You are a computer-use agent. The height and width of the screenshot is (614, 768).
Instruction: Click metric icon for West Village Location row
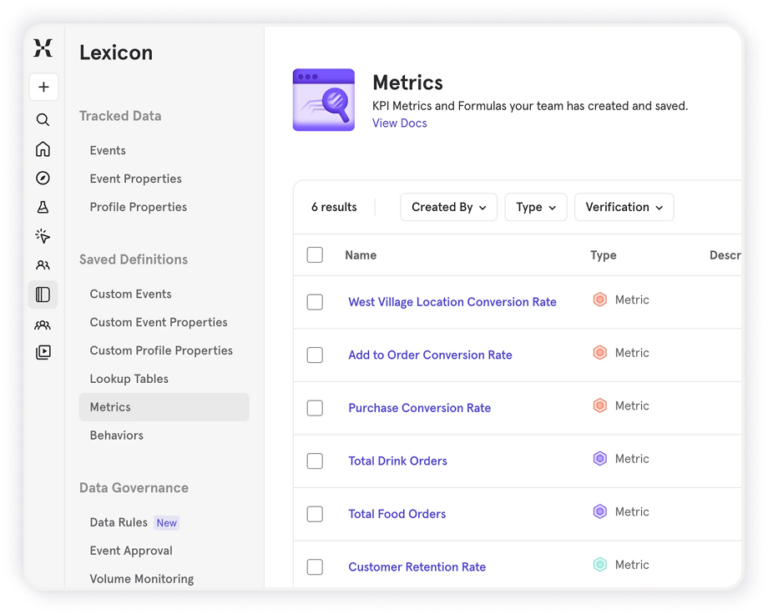(x=600, y=300)
